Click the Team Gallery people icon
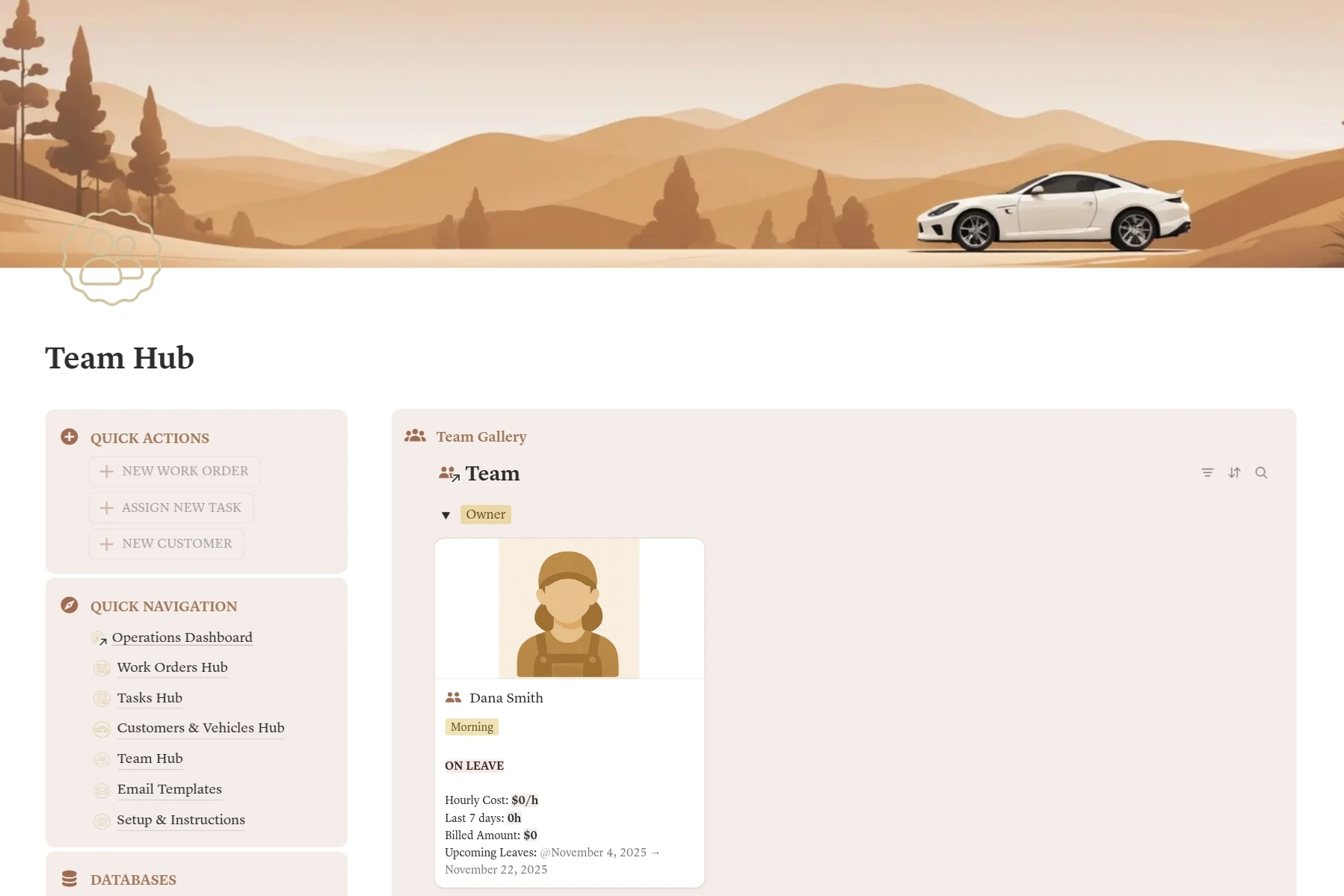 pos(415,436)
